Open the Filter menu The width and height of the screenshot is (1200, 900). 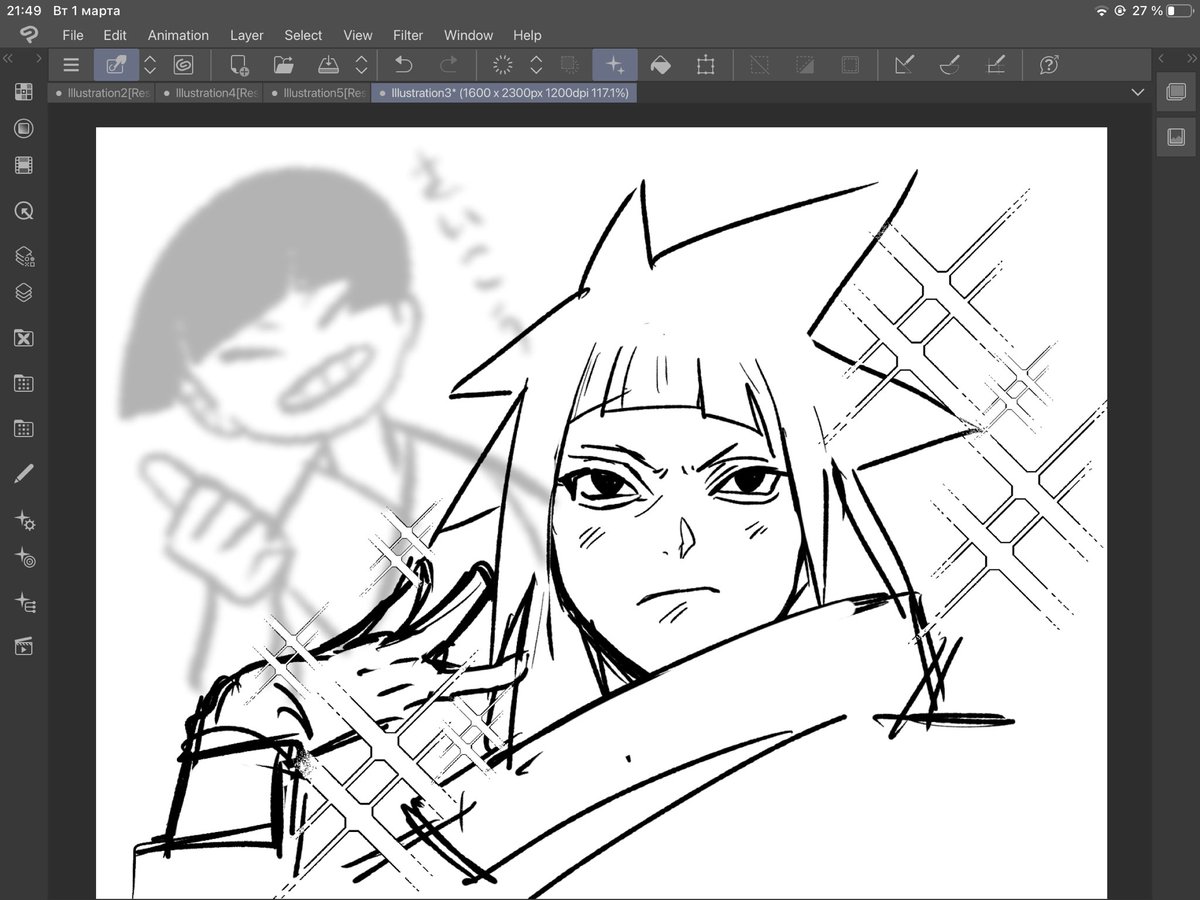(408, 35)
